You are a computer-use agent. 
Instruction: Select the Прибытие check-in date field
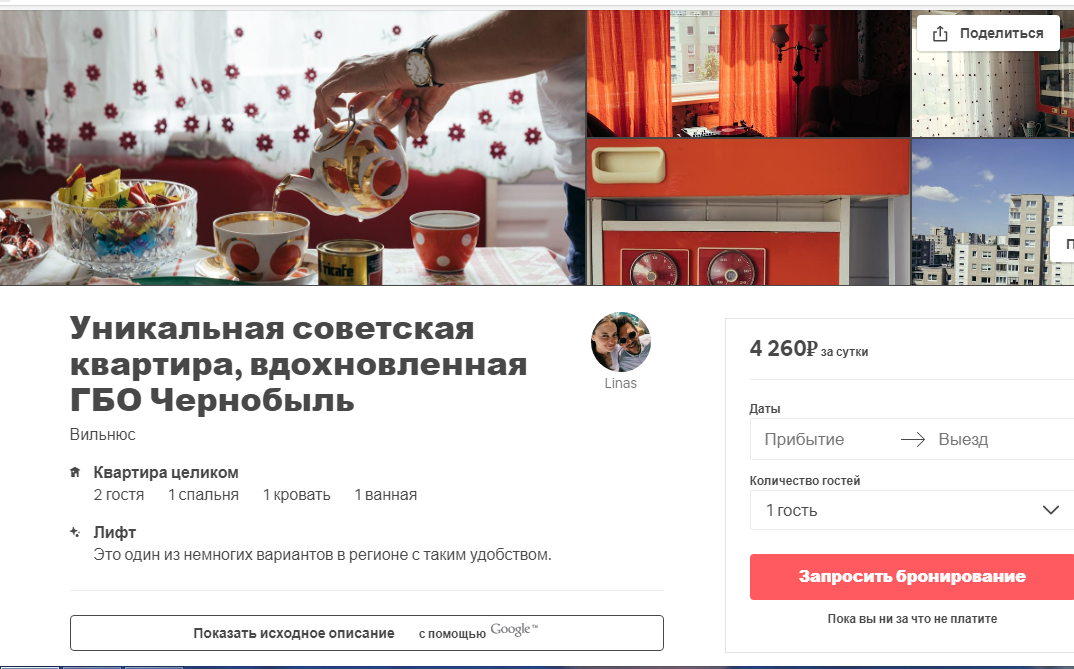point(822,440)
